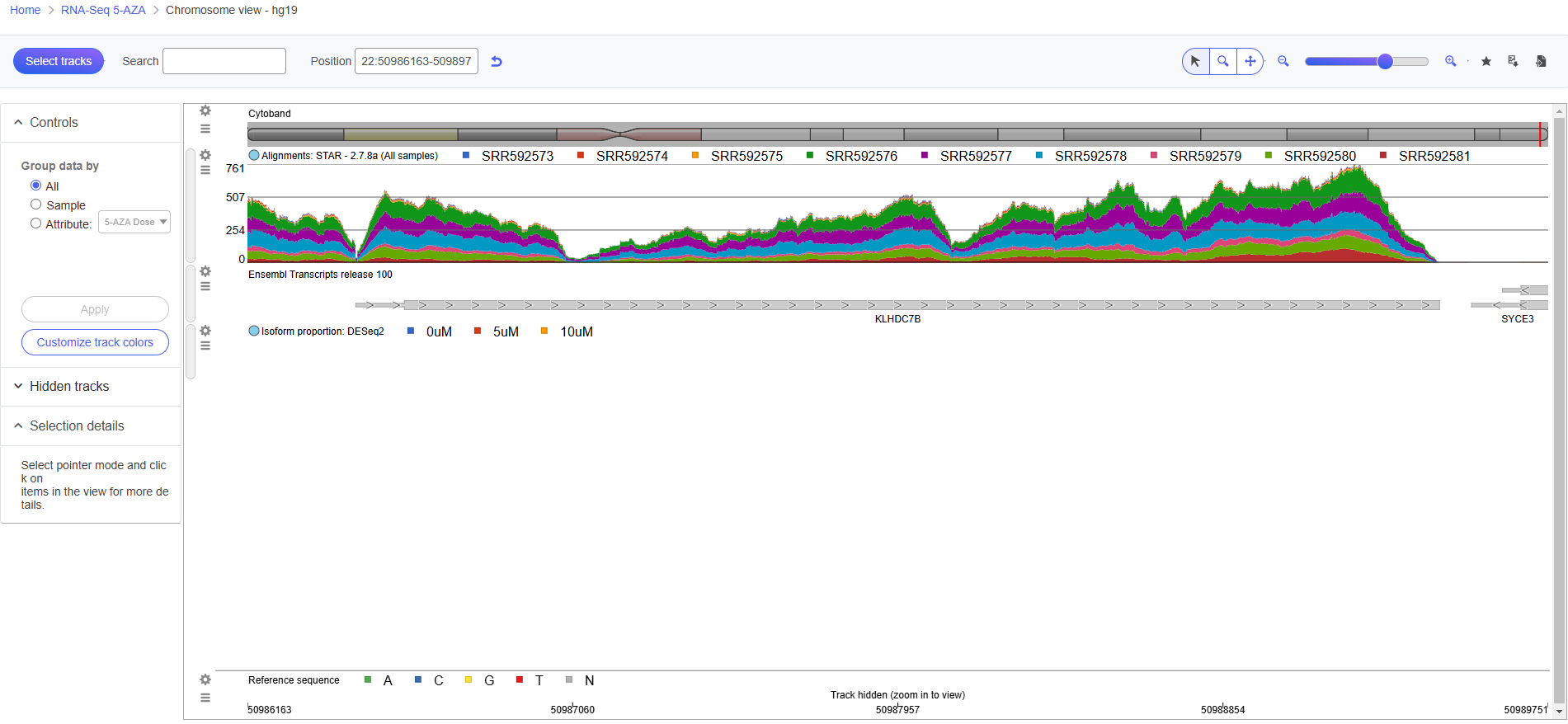The width and height of the screenshot is (1568, 724).
Task: Go to RNA-Seq 5-AZA breadcrumb
Action: point(103,10)
